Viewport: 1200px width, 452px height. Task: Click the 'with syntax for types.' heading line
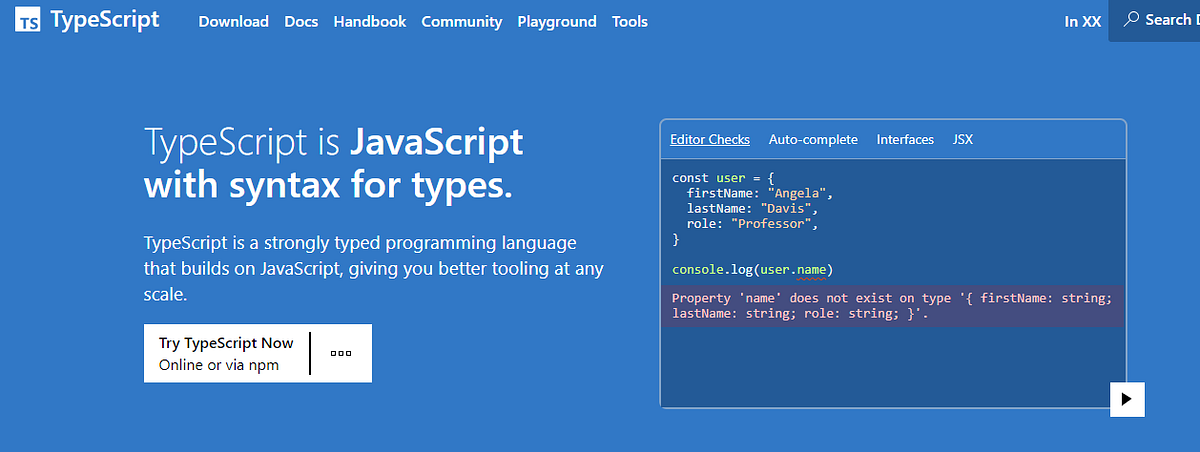(x=328, y=186)
